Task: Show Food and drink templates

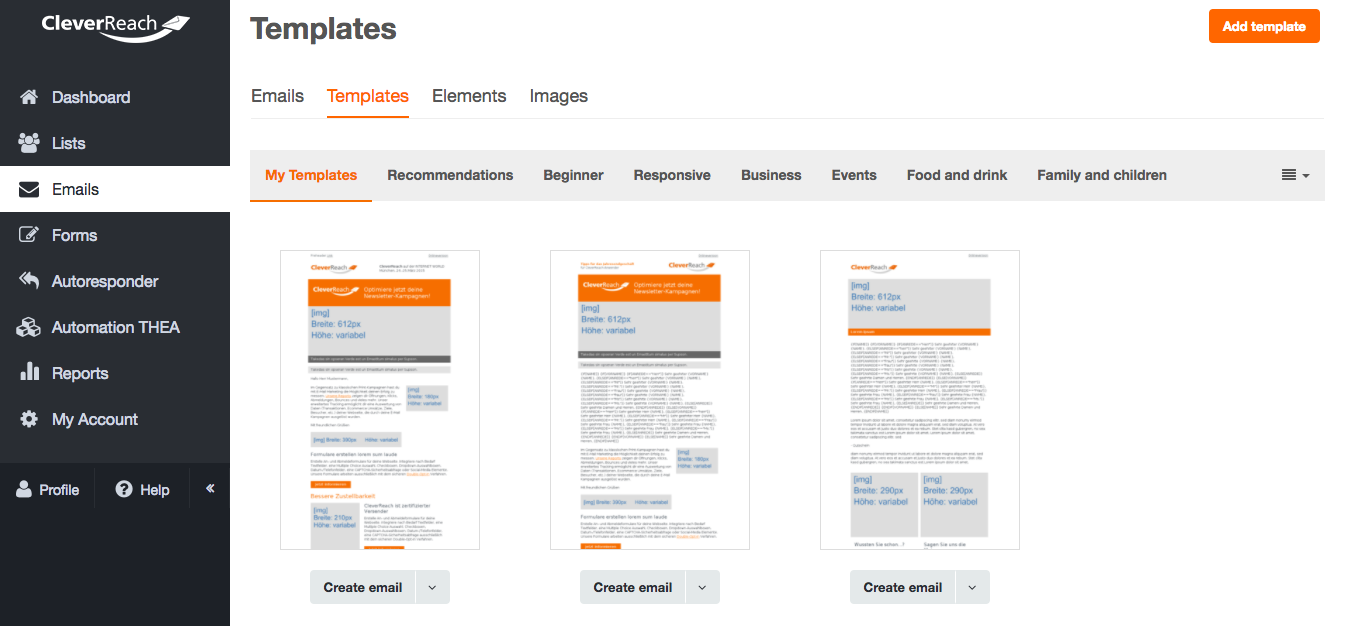Action: coord(957,175)
